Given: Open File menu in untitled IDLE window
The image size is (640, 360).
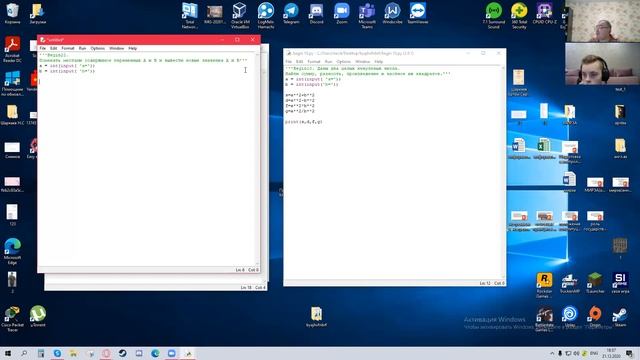Looking at the screenshot, I should 43,48.
